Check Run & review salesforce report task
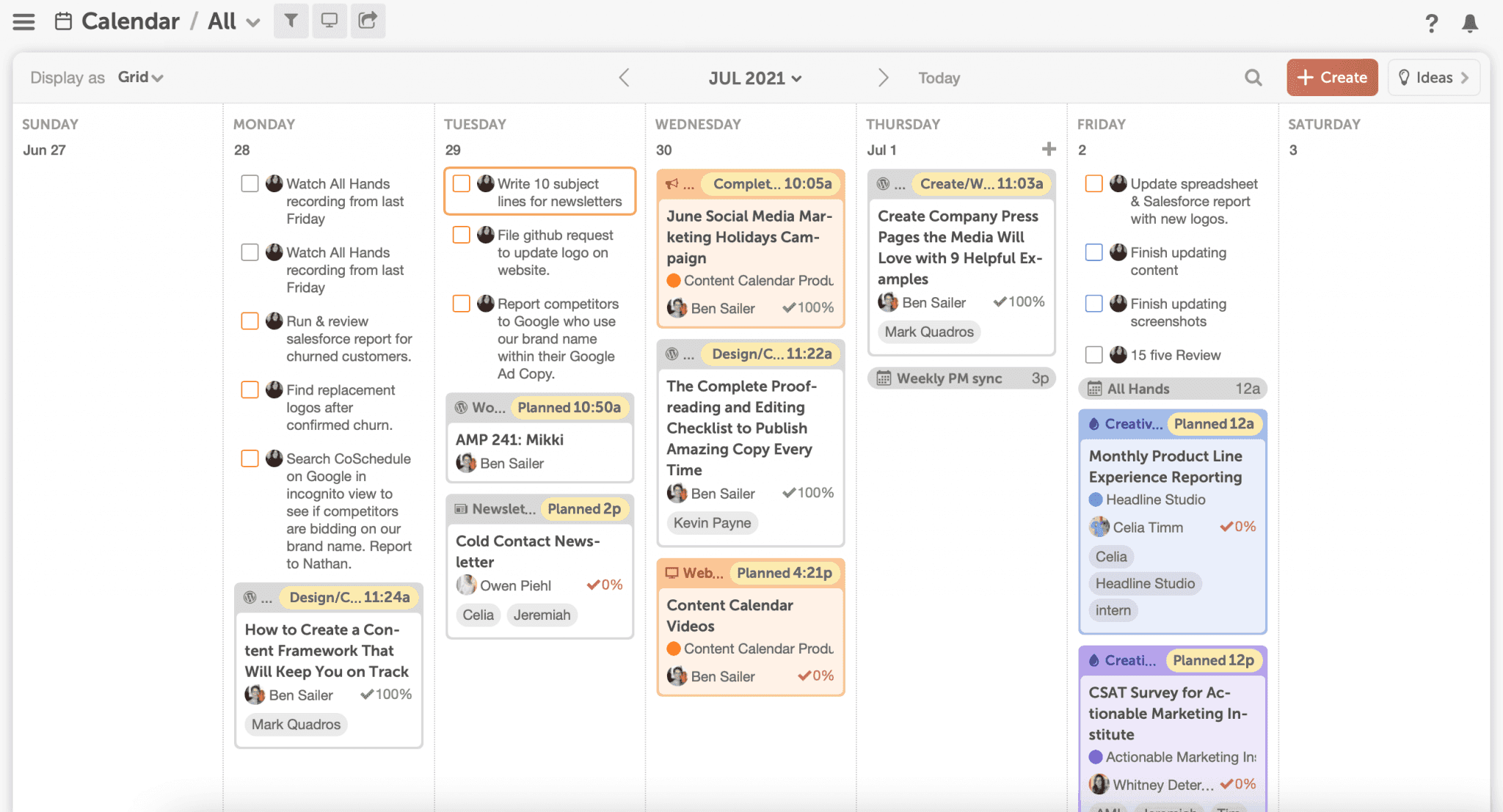Screen dimensions: 1503x812 coord(250,321)
